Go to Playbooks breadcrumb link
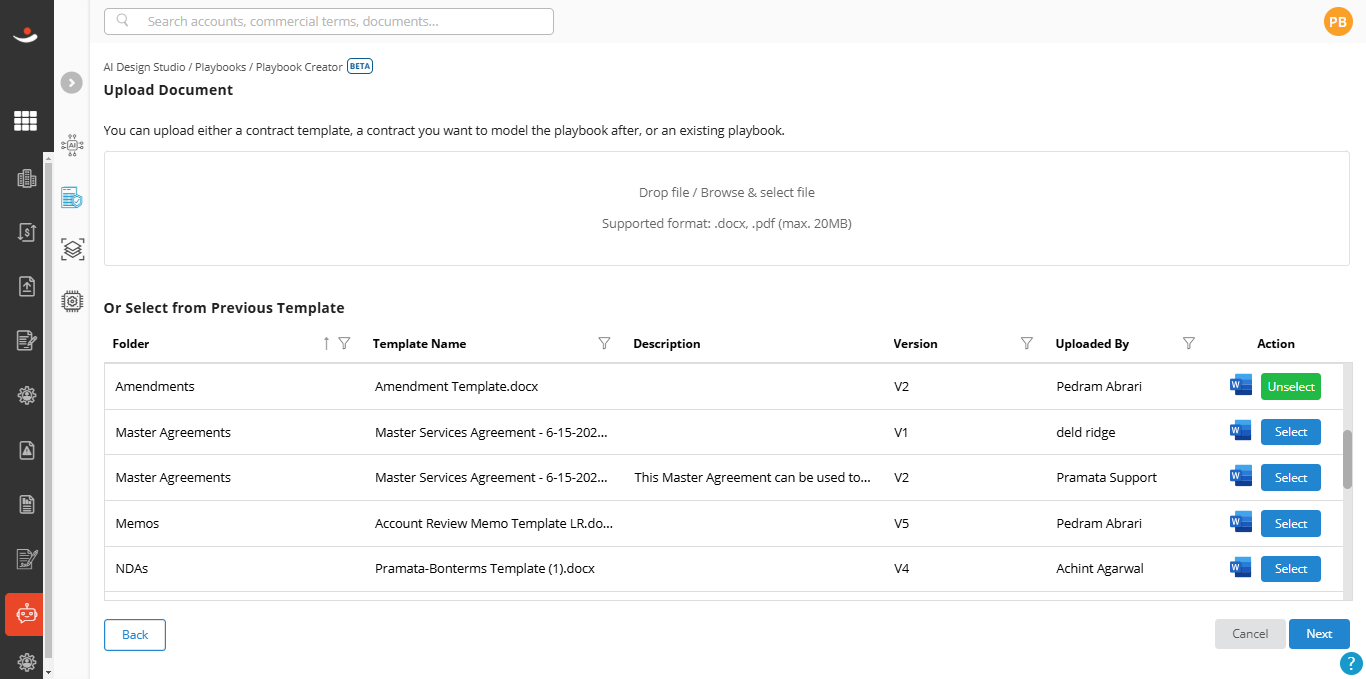The height and width of the screenshot is (679, 1366). [x=220, y=67]
